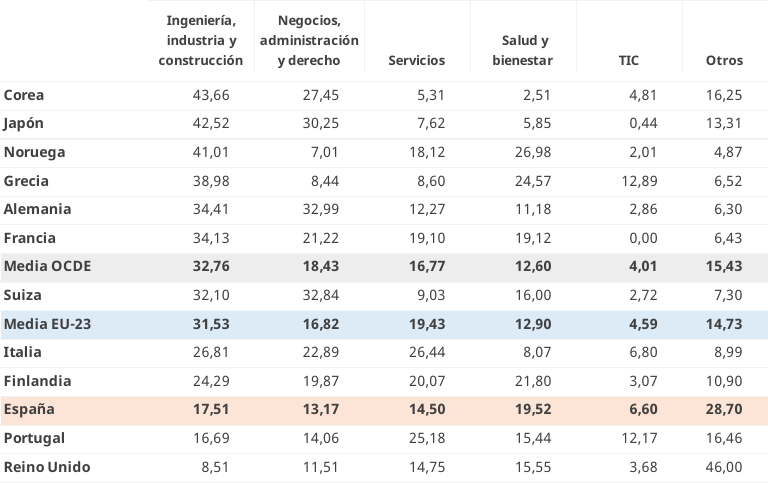
Task: Click the Media EU-23 row label
Action: pos(48,323)
